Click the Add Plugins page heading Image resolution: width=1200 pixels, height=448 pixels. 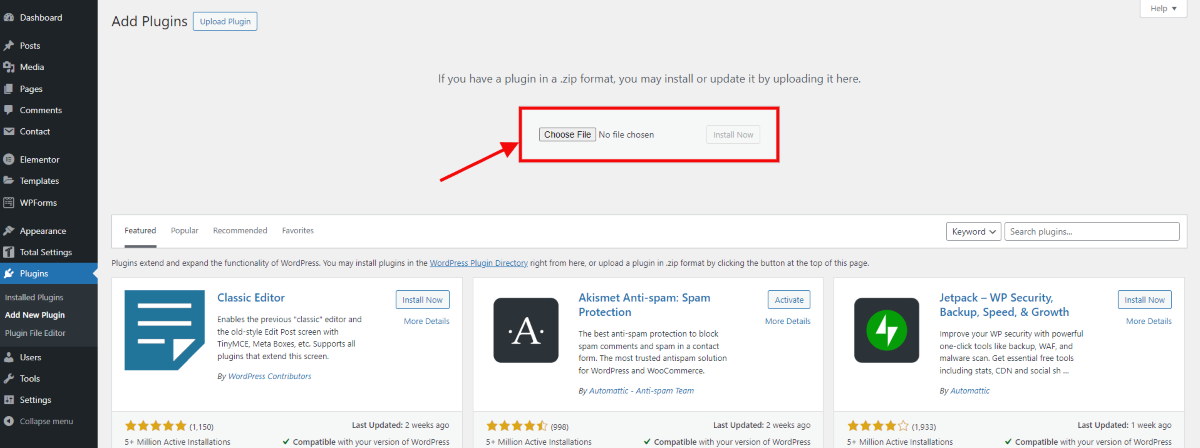click(149, 21)
